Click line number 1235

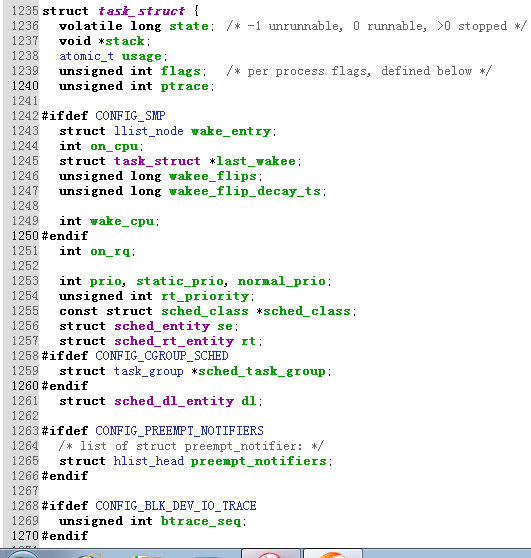click(25, 11)
